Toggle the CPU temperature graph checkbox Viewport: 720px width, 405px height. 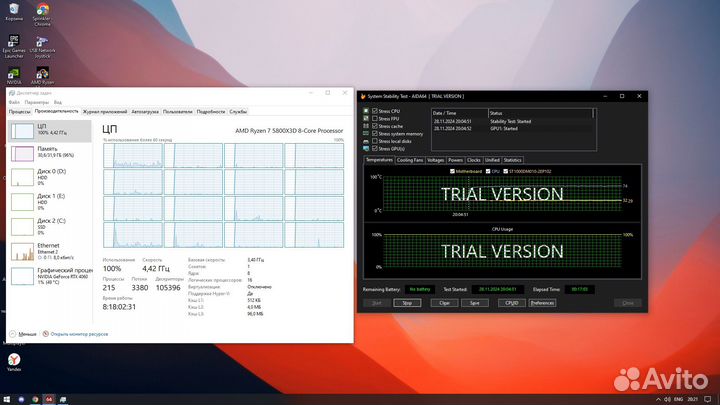click(x=488, y=171)
